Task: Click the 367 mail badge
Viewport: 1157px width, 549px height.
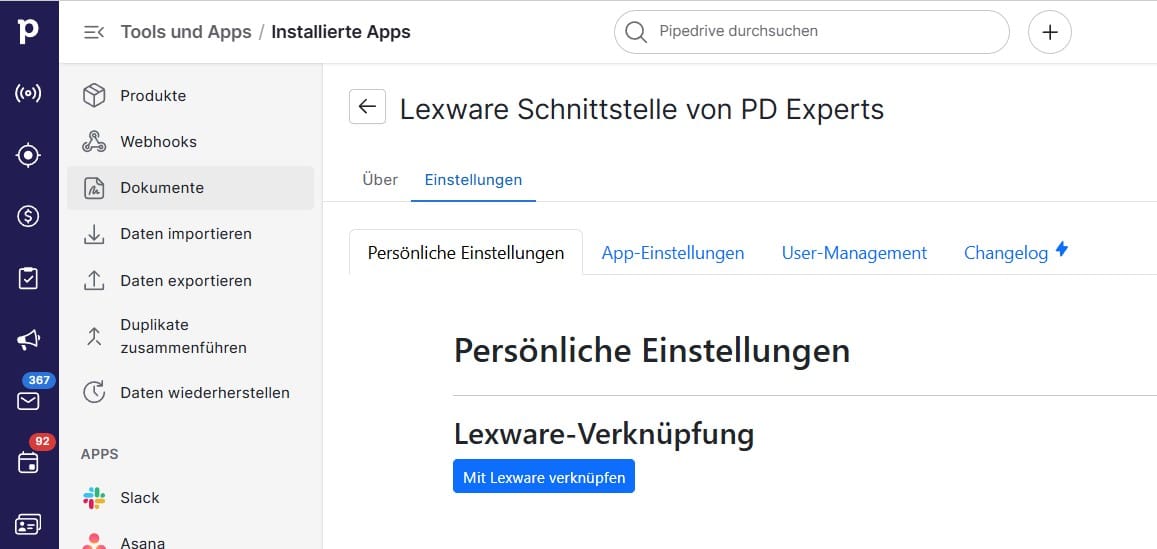Action: point(38,381)
